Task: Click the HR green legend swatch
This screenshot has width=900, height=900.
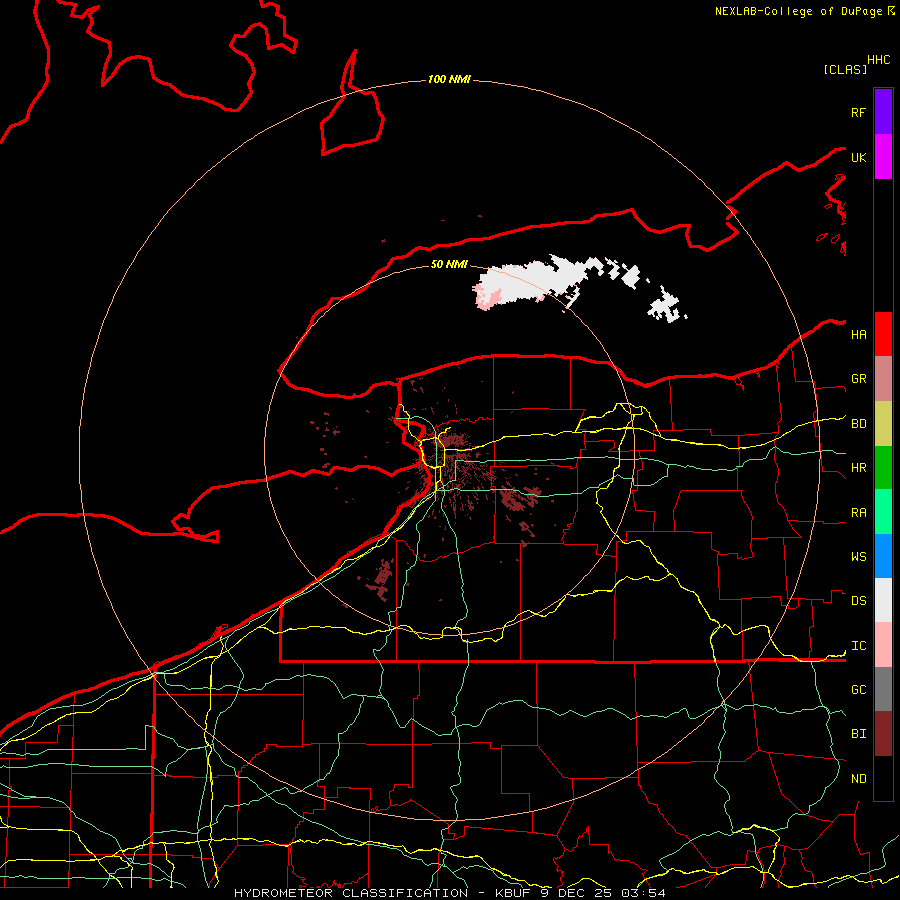Action: pyautogui.click(x=883, y=468)
